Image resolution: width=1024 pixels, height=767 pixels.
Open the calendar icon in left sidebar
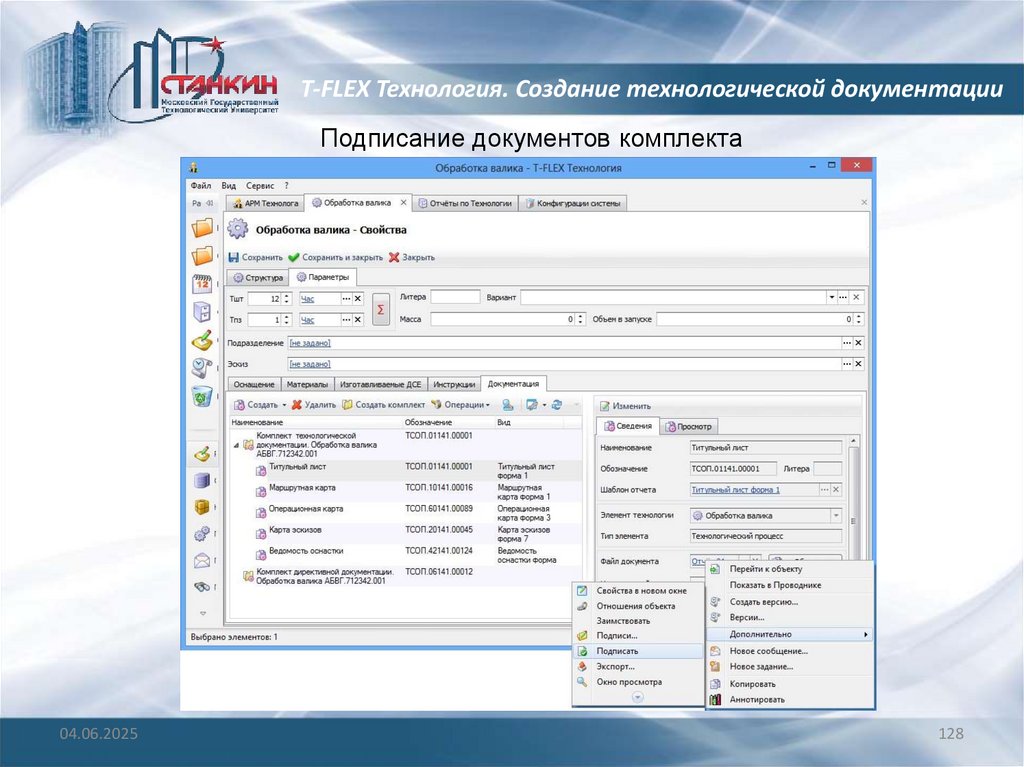202,284
